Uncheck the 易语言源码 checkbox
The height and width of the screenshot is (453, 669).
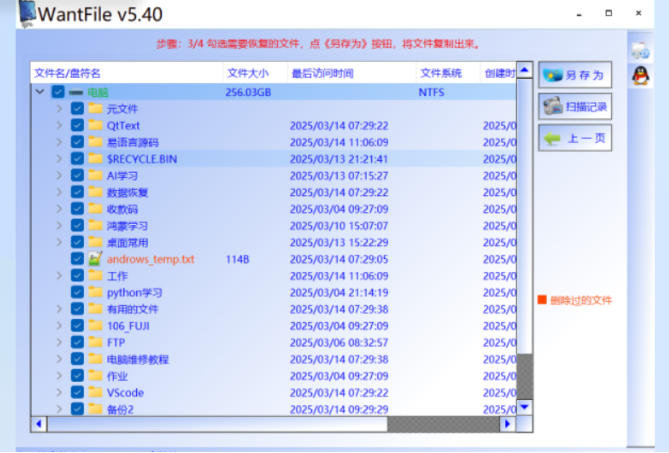tap(77, 142)
